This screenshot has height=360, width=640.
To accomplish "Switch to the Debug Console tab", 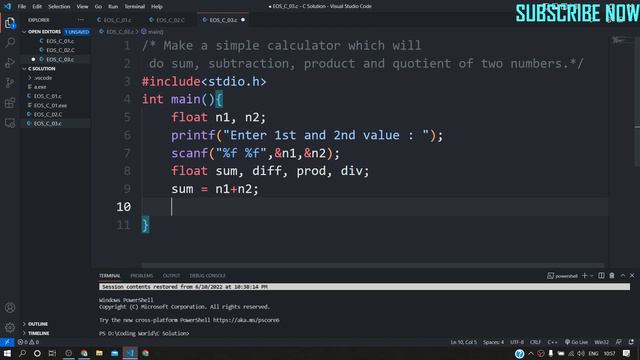I will (207, 276).
